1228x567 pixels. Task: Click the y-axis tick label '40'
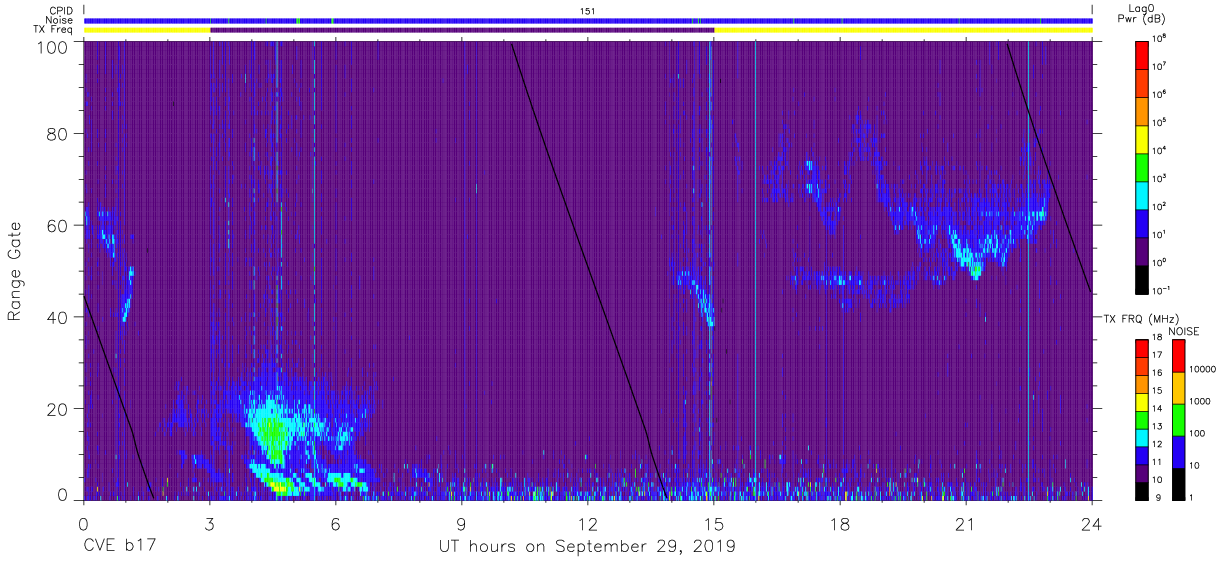[x=58, y=317]
